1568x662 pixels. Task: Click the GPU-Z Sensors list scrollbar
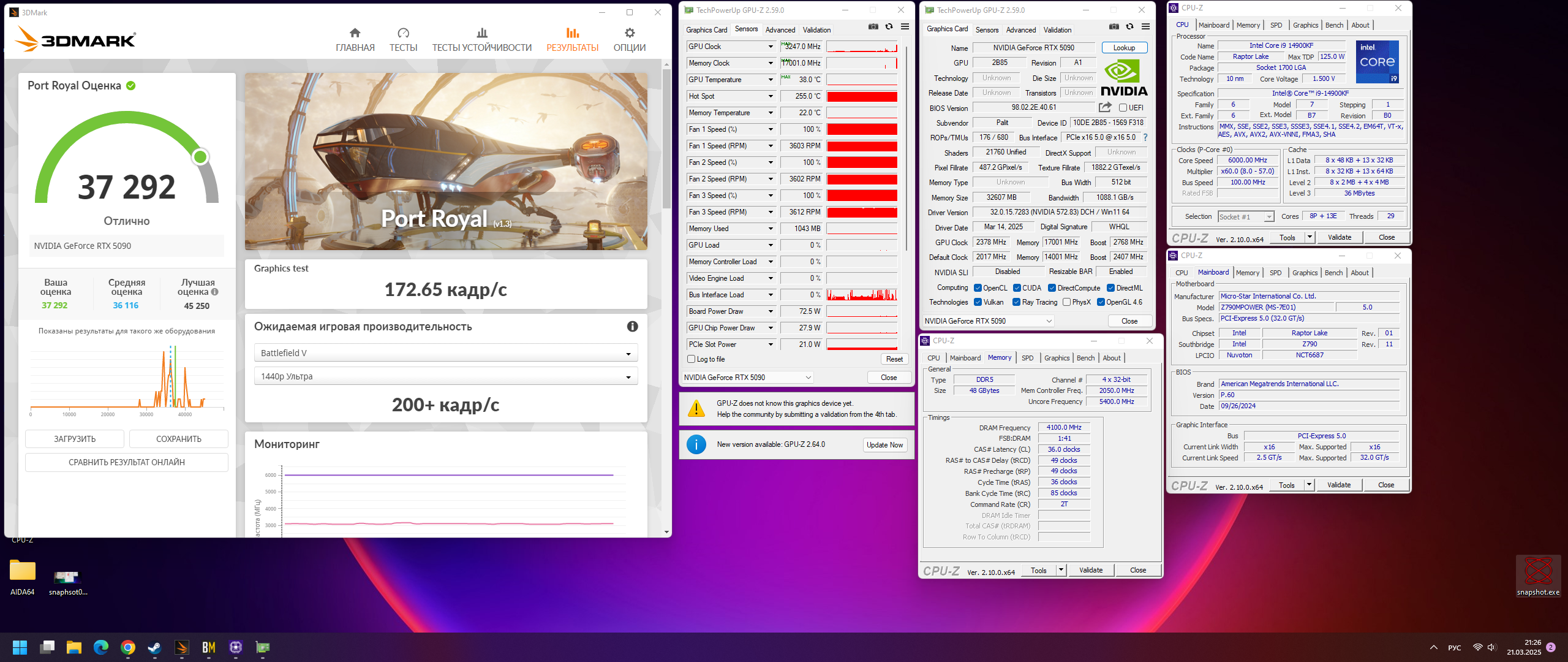pos(906,147)
